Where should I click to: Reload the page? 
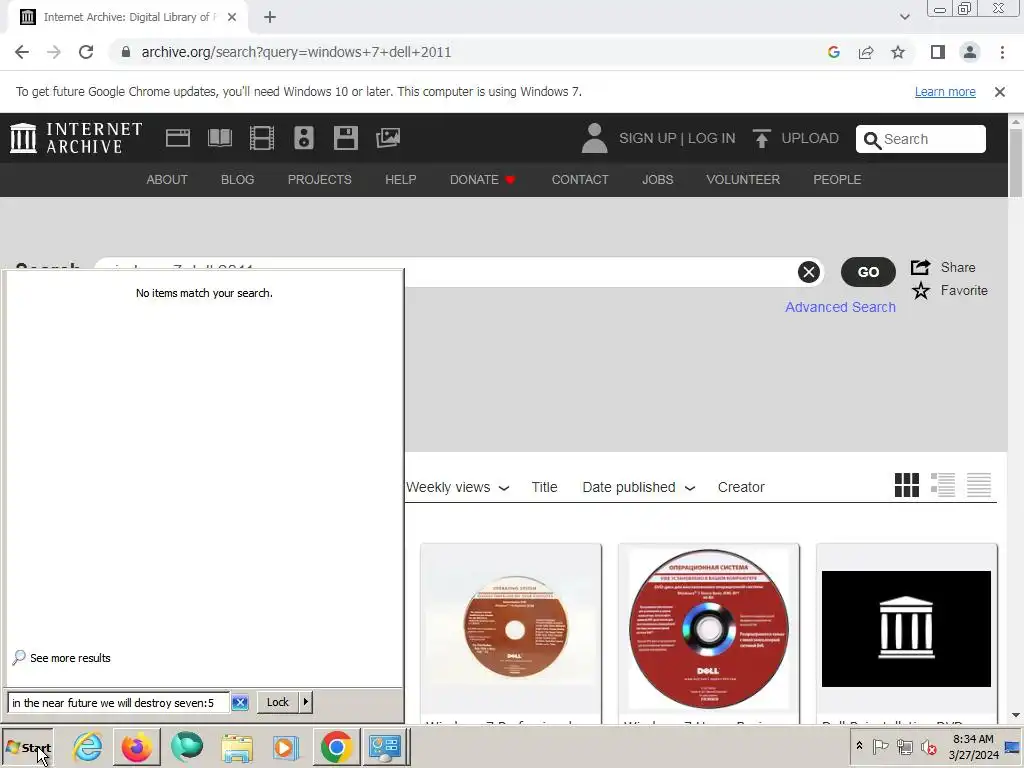point(86,52)
